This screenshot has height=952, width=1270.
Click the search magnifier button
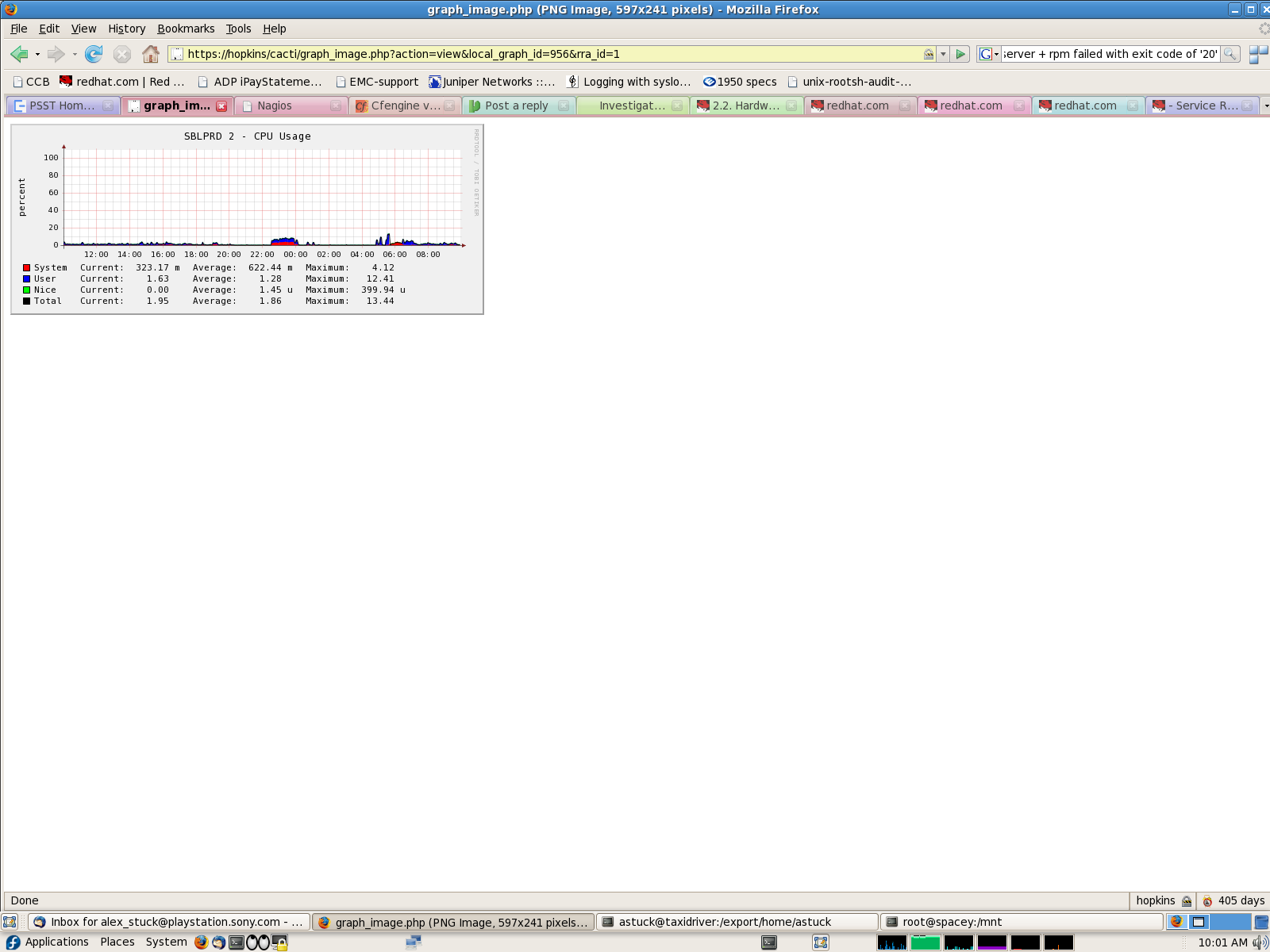click(x=1230, y=54)
